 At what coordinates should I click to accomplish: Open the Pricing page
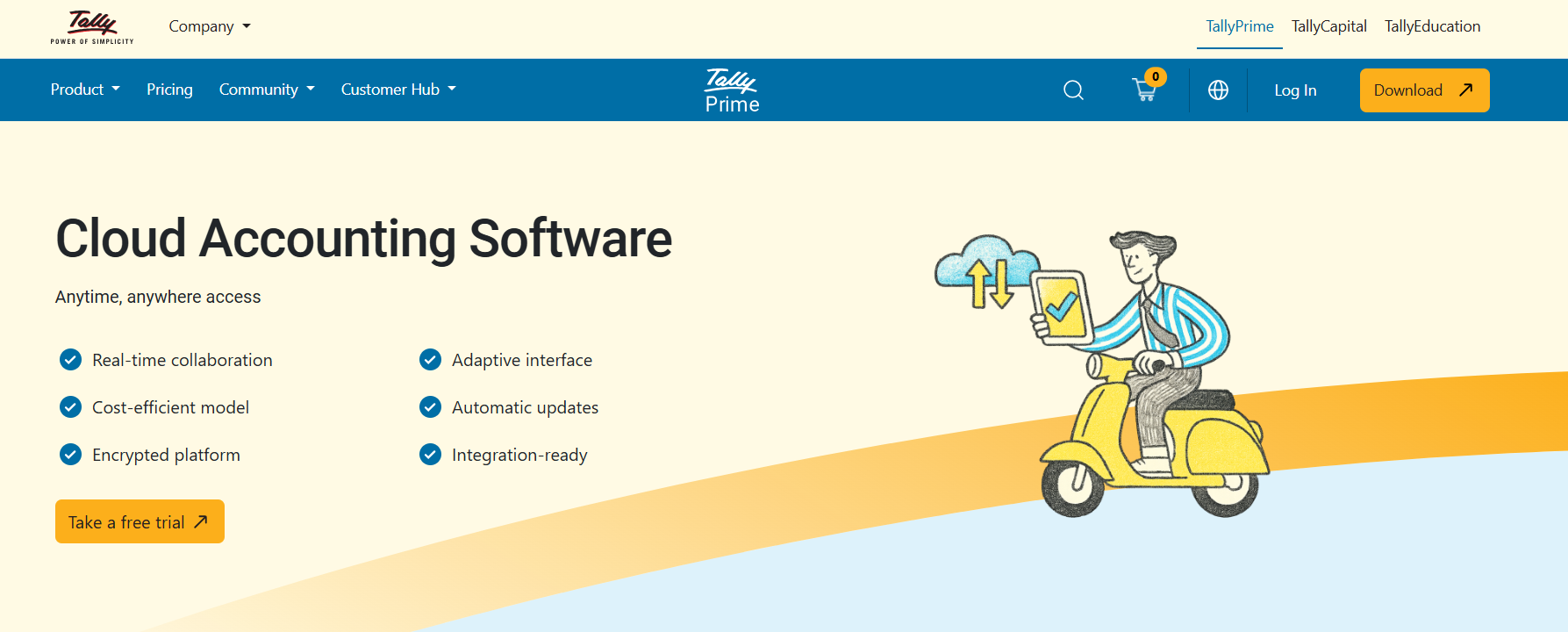(x=169, y=90)
